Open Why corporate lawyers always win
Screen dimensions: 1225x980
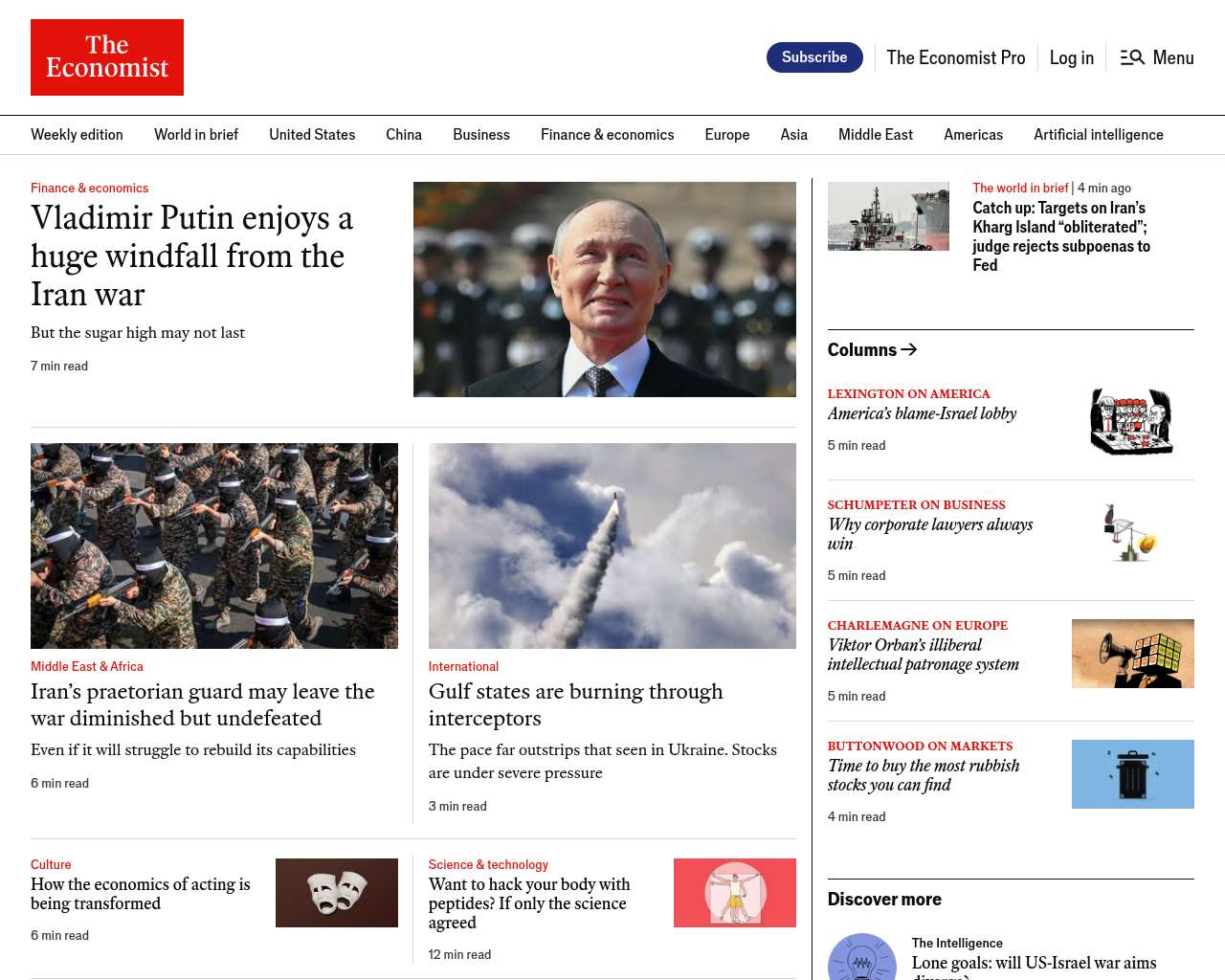tap(930, 534)
